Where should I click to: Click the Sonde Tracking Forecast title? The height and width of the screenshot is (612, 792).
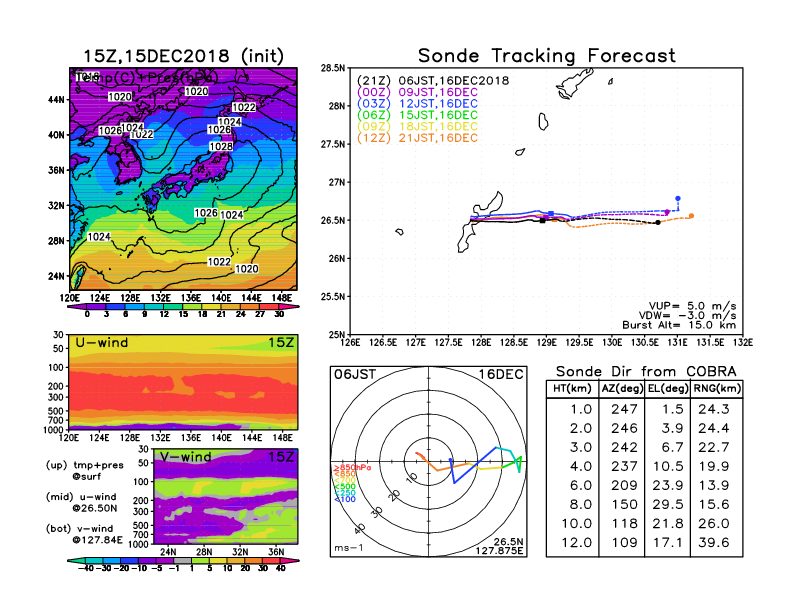(x=546, y=56)
